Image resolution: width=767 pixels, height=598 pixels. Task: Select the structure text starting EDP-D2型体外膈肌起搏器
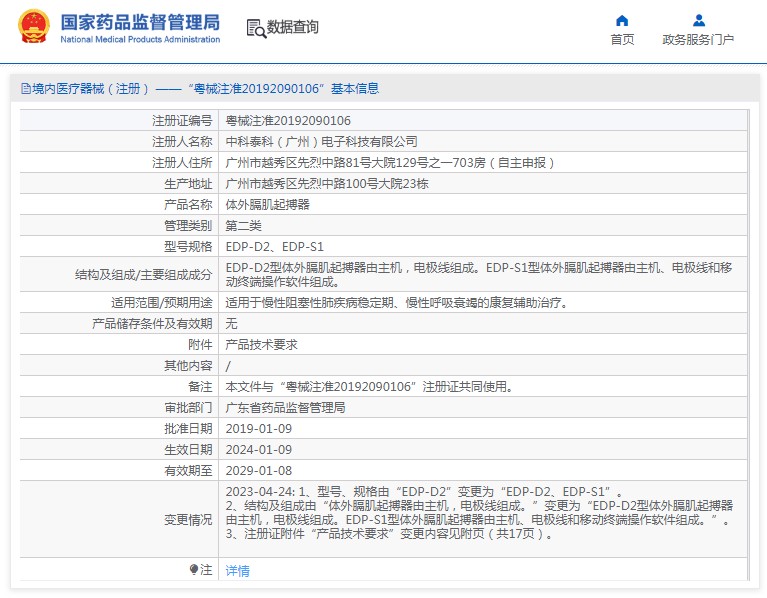(x=479, y=274)
